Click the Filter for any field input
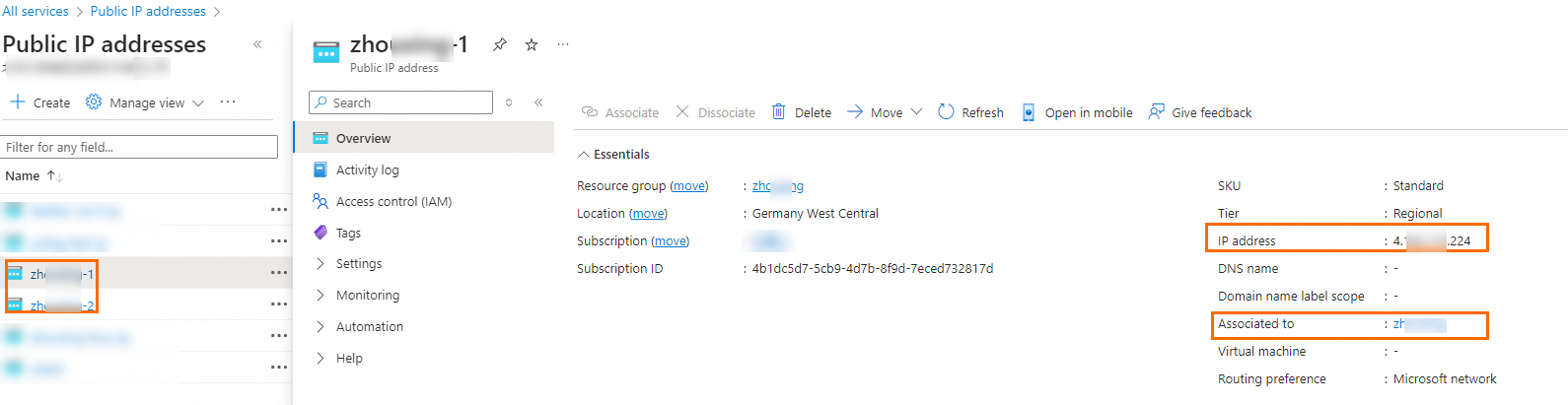The width and height of the screenshot is (1568, 405). [x=139, y=147]
